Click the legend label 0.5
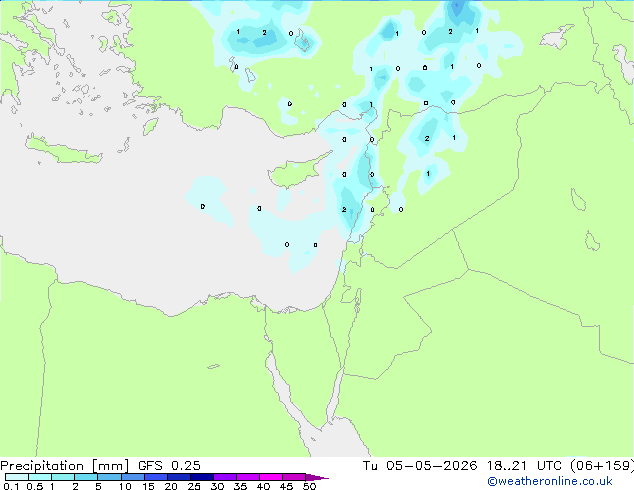 (x=34, y=486)
